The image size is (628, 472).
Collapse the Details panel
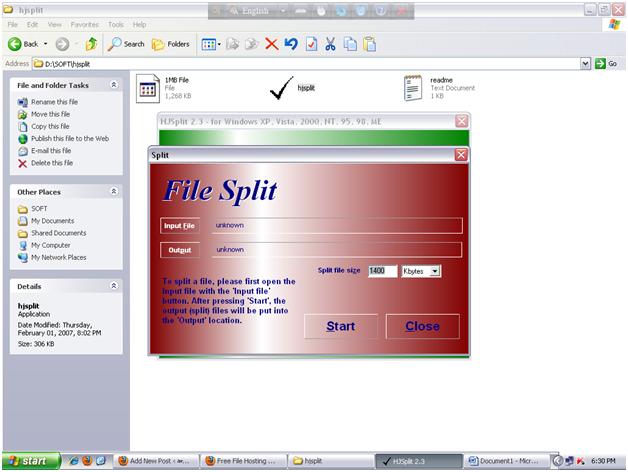click(x=114, y=286)
